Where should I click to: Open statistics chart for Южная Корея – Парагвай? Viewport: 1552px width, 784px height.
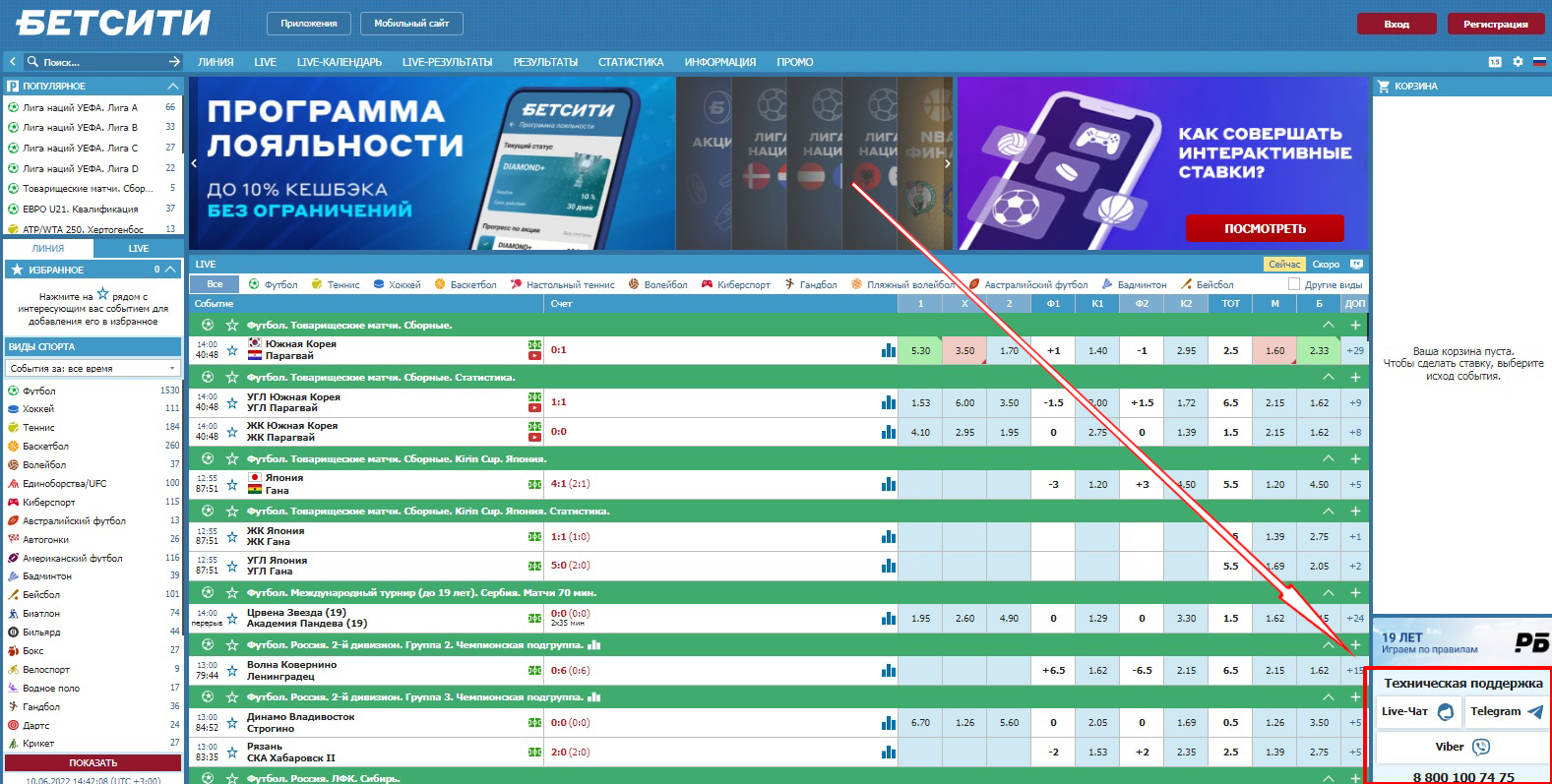click(889, 350)
